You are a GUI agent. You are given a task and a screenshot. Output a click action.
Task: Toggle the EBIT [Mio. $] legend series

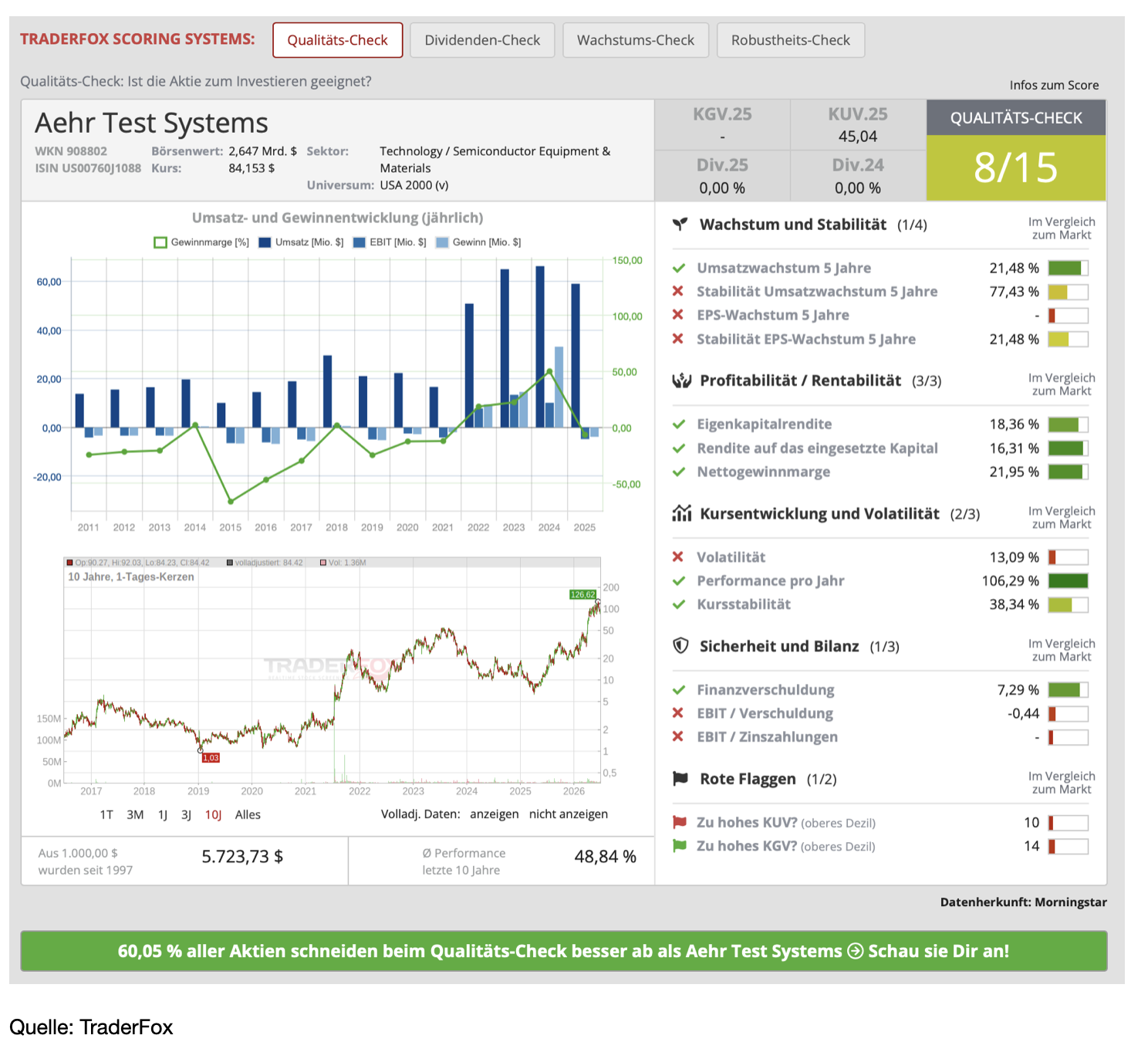point(390,242)
